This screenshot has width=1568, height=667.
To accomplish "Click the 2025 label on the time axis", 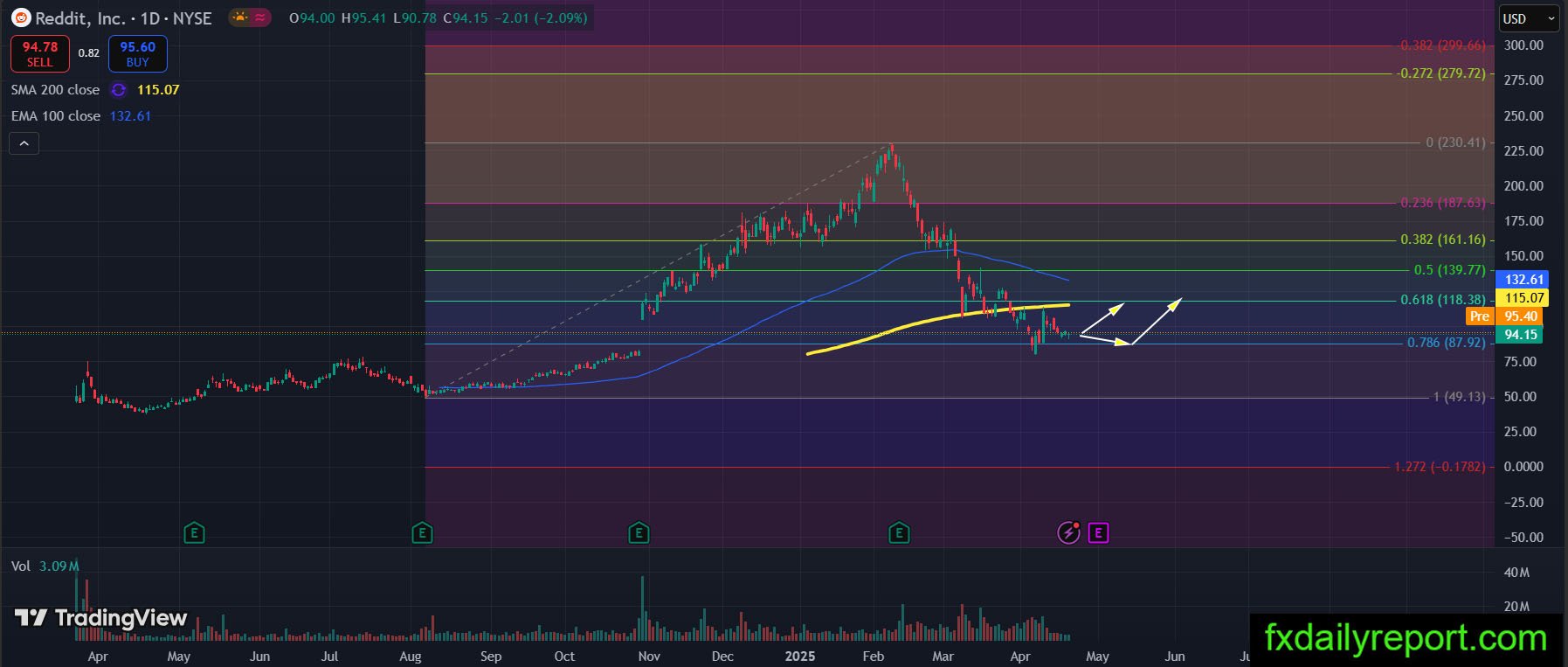I will coord(799,656).
